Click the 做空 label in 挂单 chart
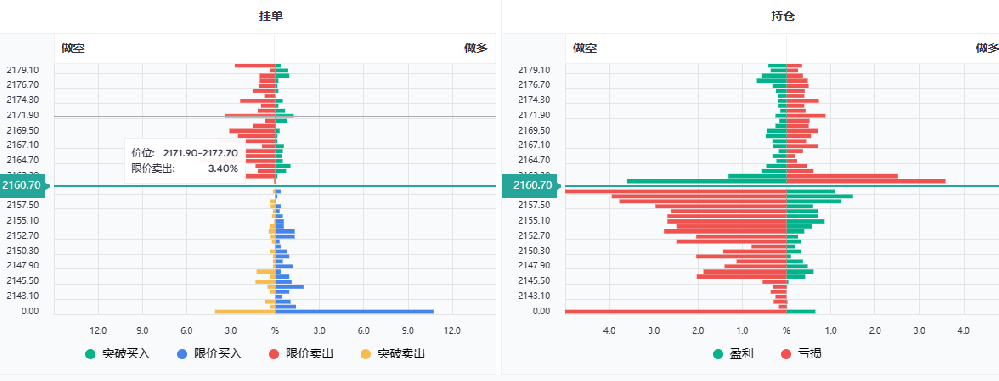Viewport: 999px width, 381px height. tap(73, 48)
